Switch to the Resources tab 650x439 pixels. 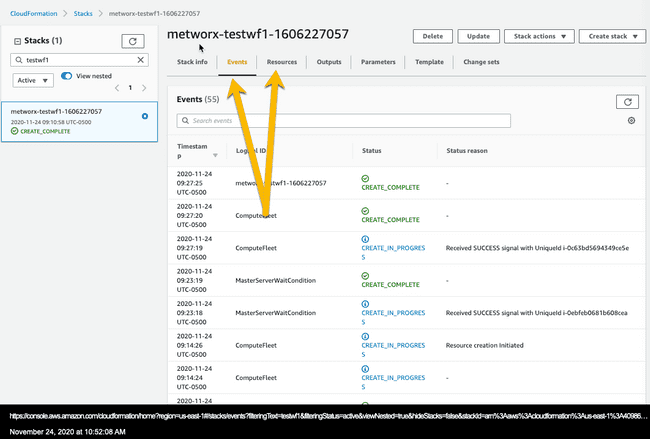(282, 62)
